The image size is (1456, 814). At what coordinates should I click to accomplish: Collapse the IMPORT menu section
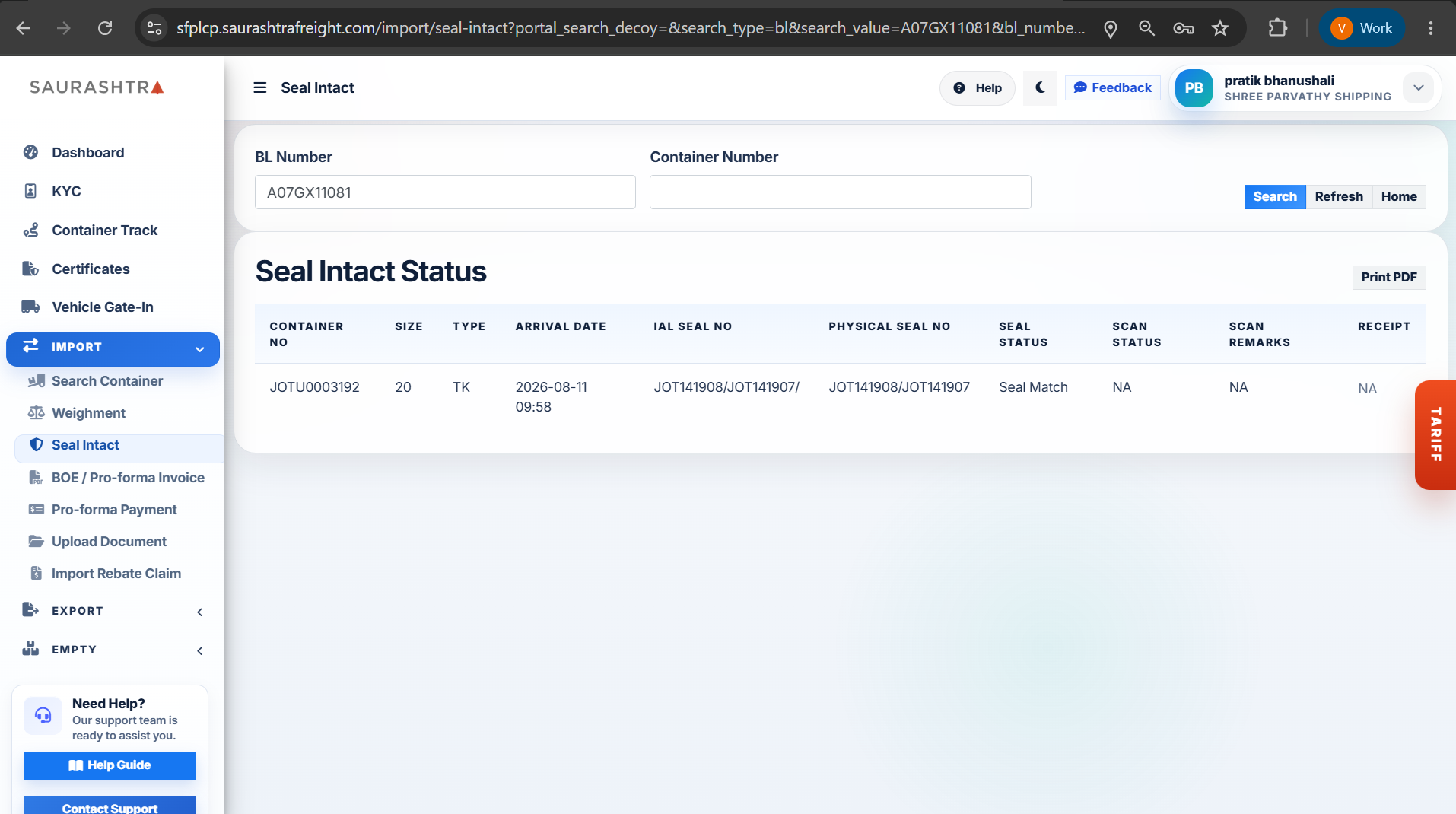click(113, 348)
